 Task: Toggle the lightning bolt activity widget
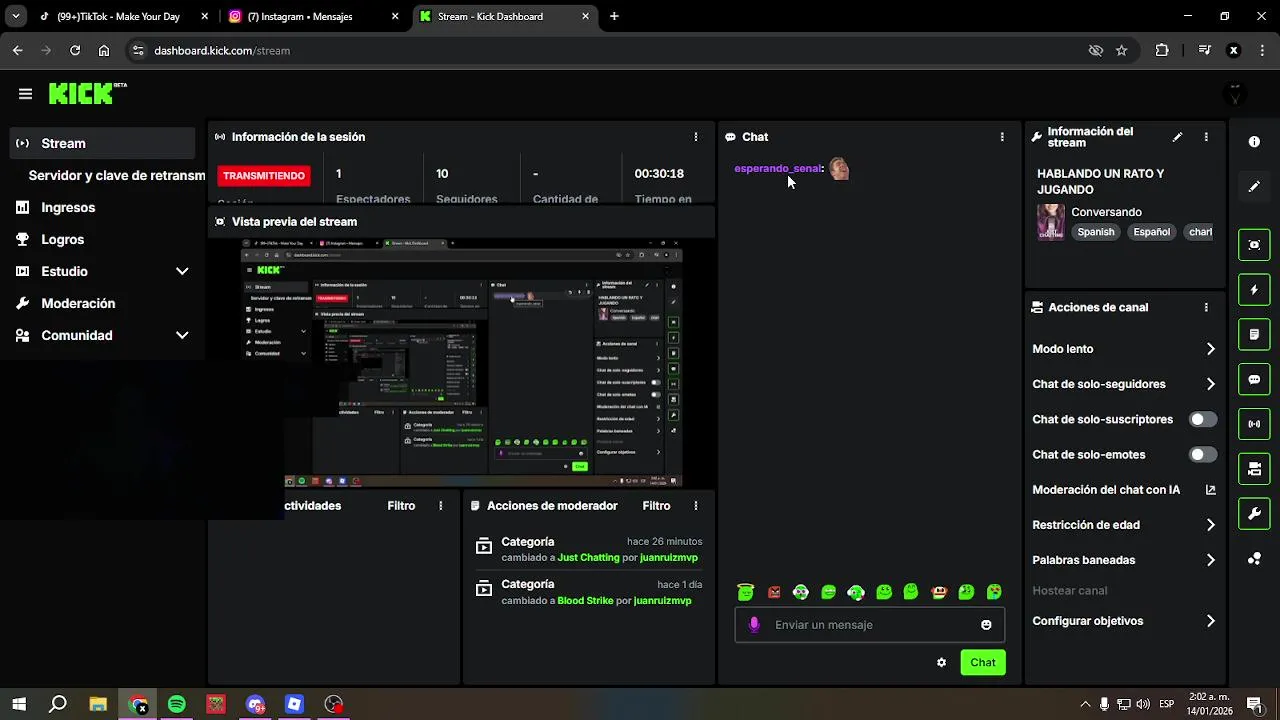click(1254, 290)
